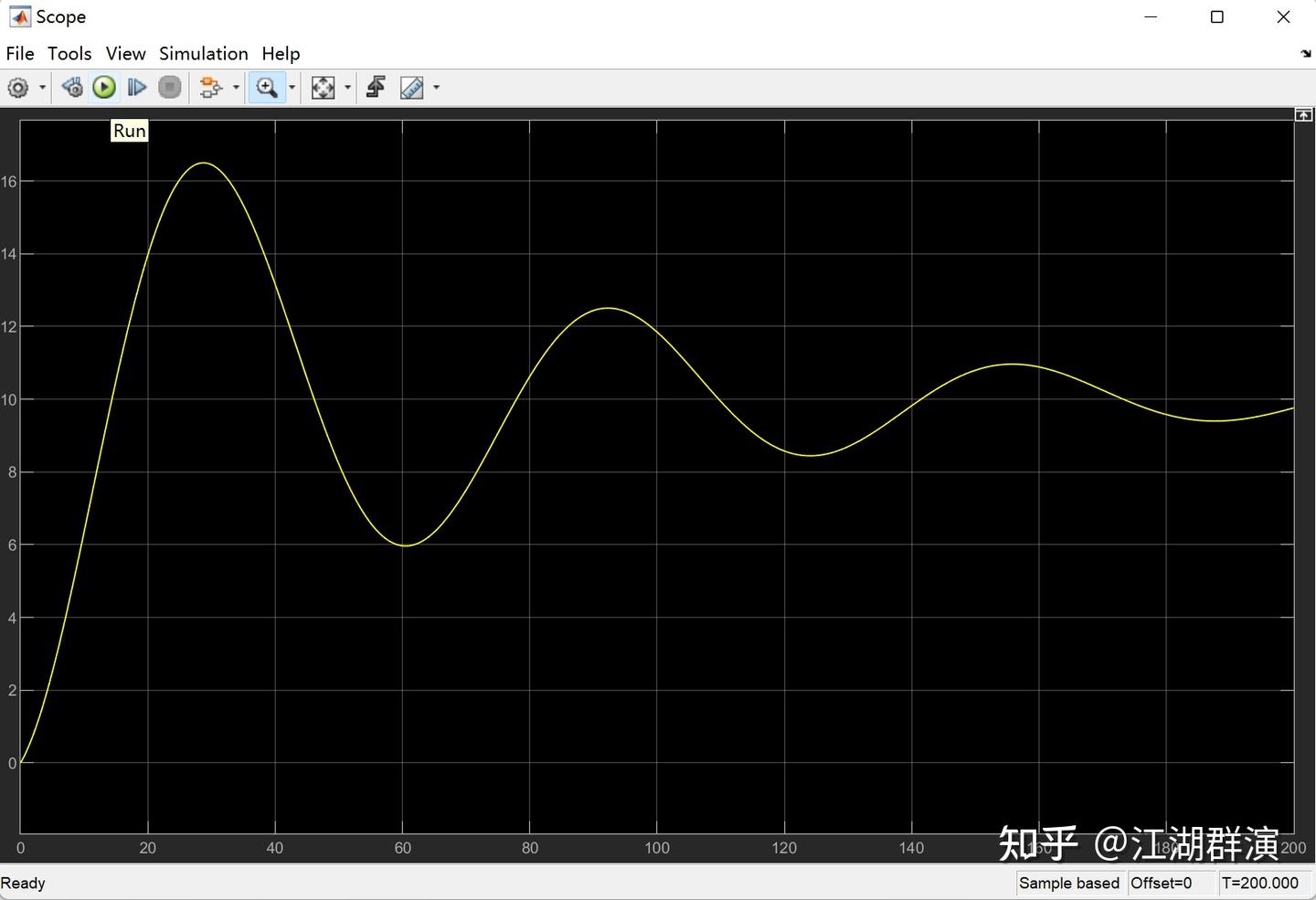Maximize the Scope window

[1217, 16]
